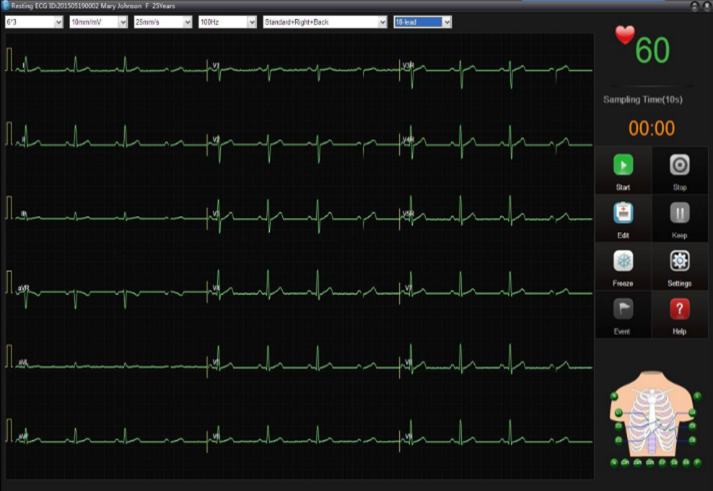The image size is (713, 491).
Task: Click the Stop recording icon
Action: (679, 166)
